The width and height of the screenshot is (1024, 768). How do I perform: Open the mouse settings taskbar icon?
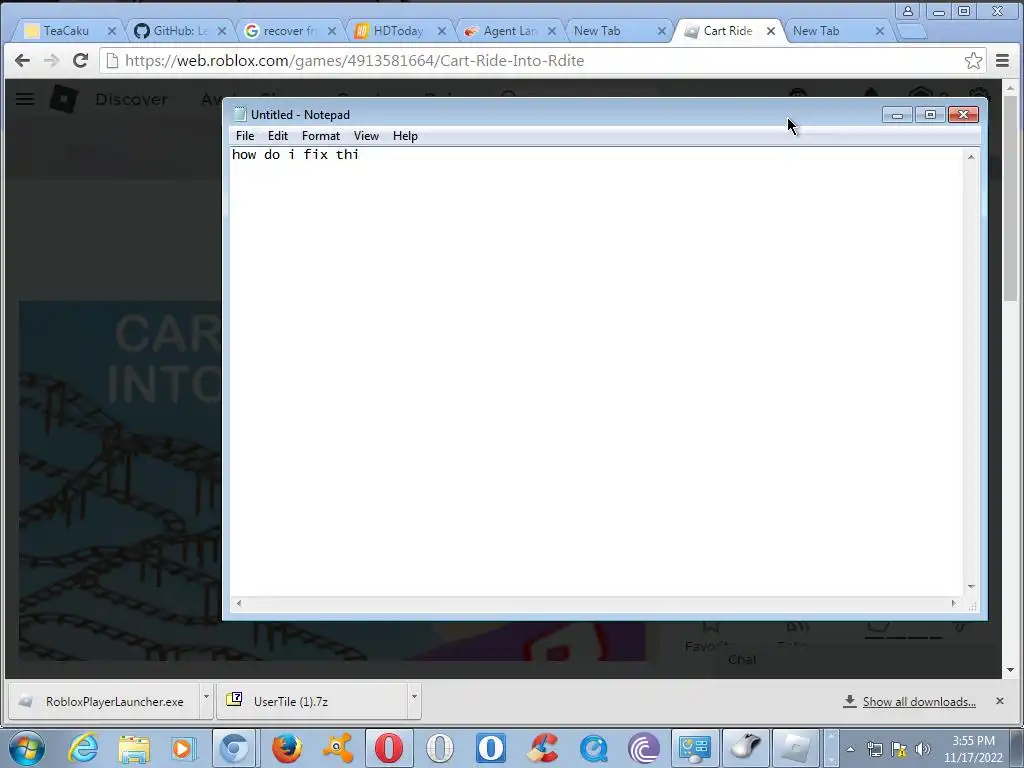(746, 748)
